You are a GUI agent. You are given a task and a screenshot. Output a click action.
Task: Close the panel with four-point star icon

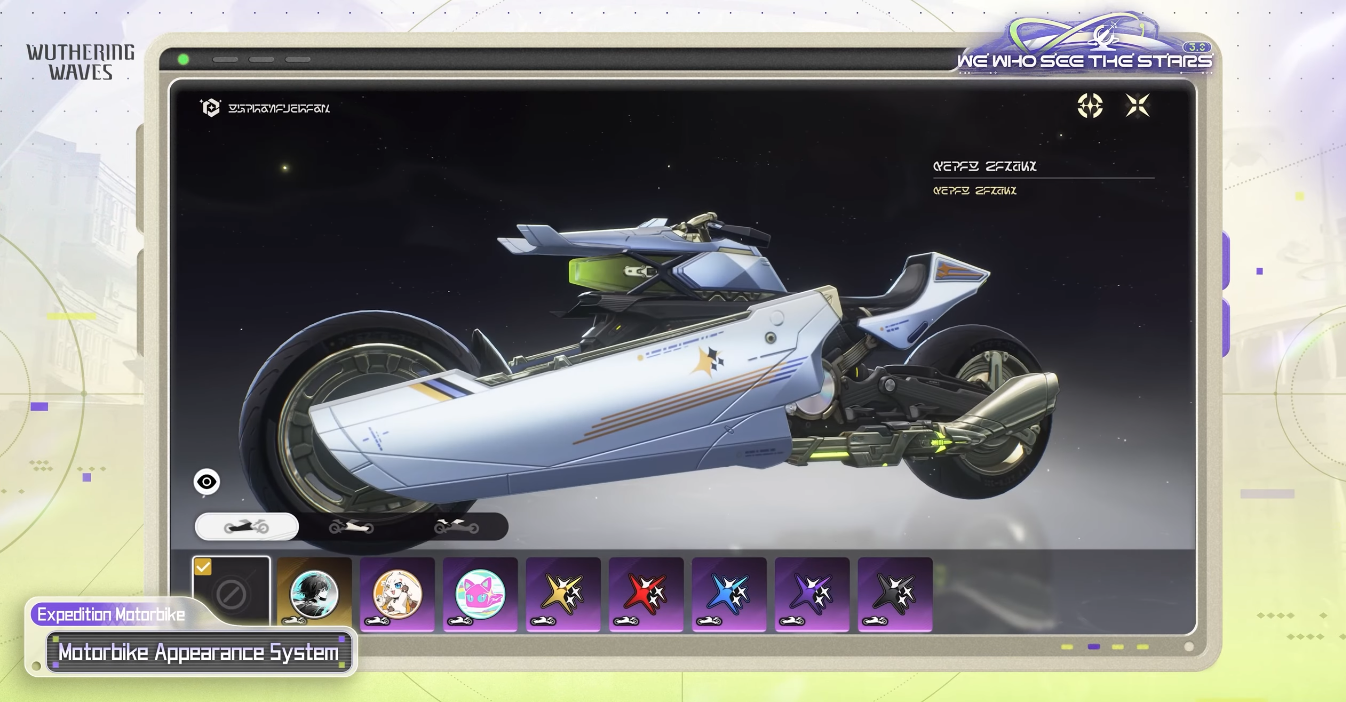pyautogui.click(x=1138, y=106)
